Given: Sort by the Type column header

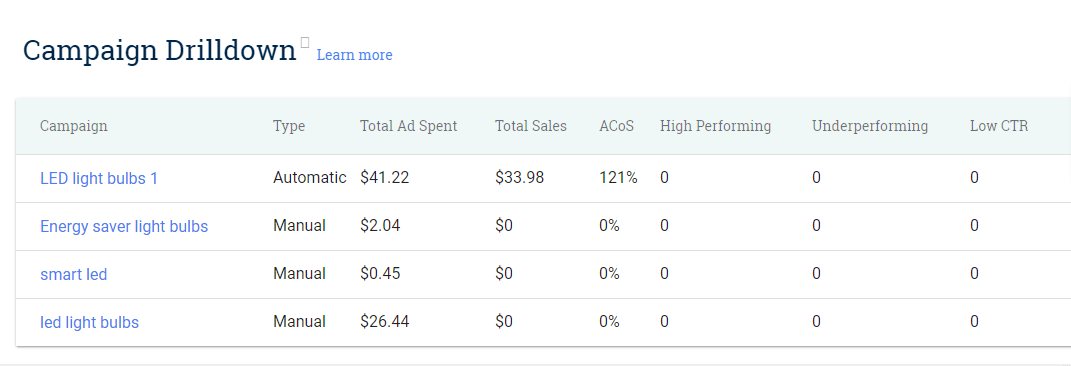Looking at the screenshot, I should coord(289,126).
